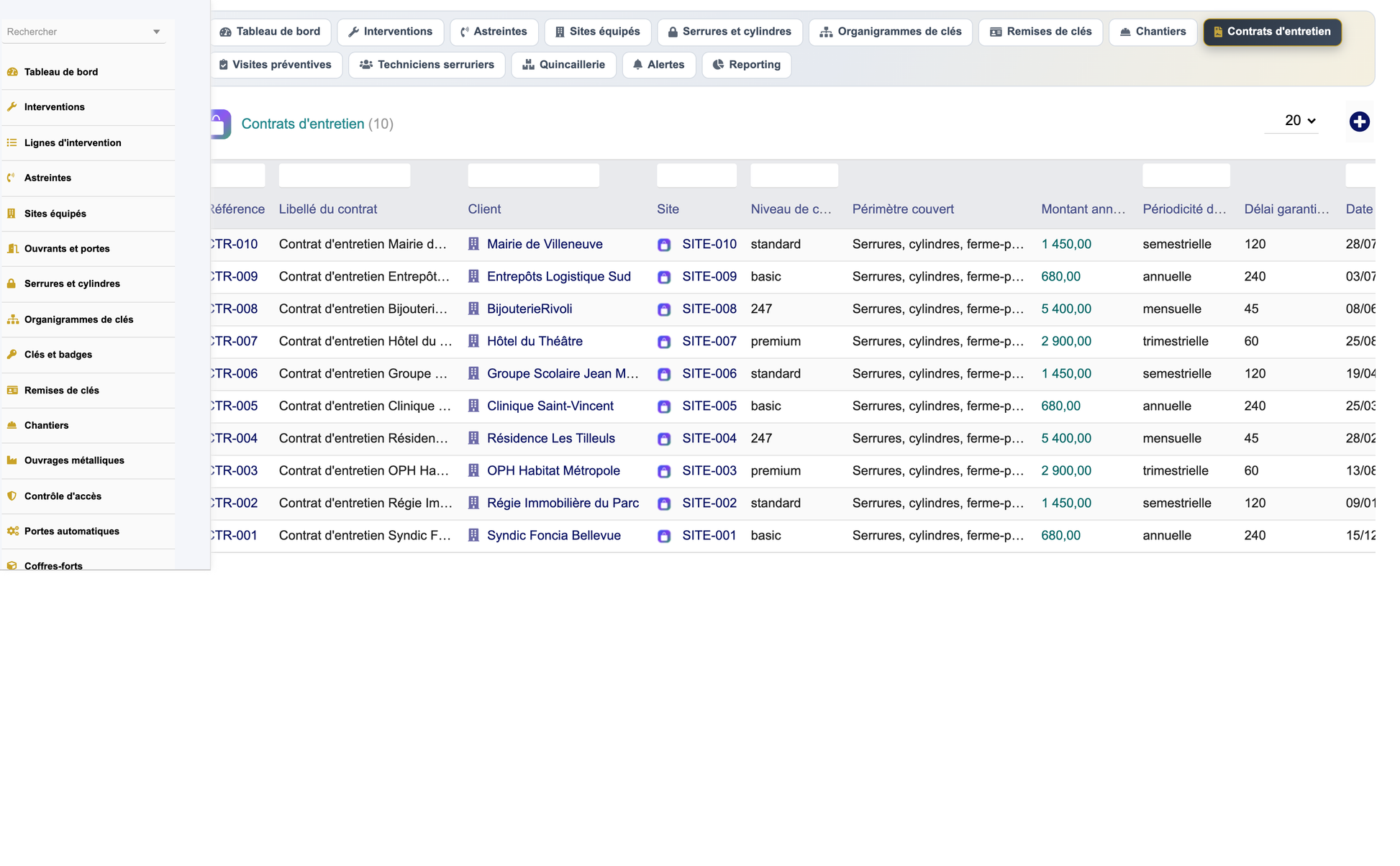Image resolution: width=1400 pixels, height=866 pixels.
Task: Click the site icon beside SITE-004
Action: [664, 439]
